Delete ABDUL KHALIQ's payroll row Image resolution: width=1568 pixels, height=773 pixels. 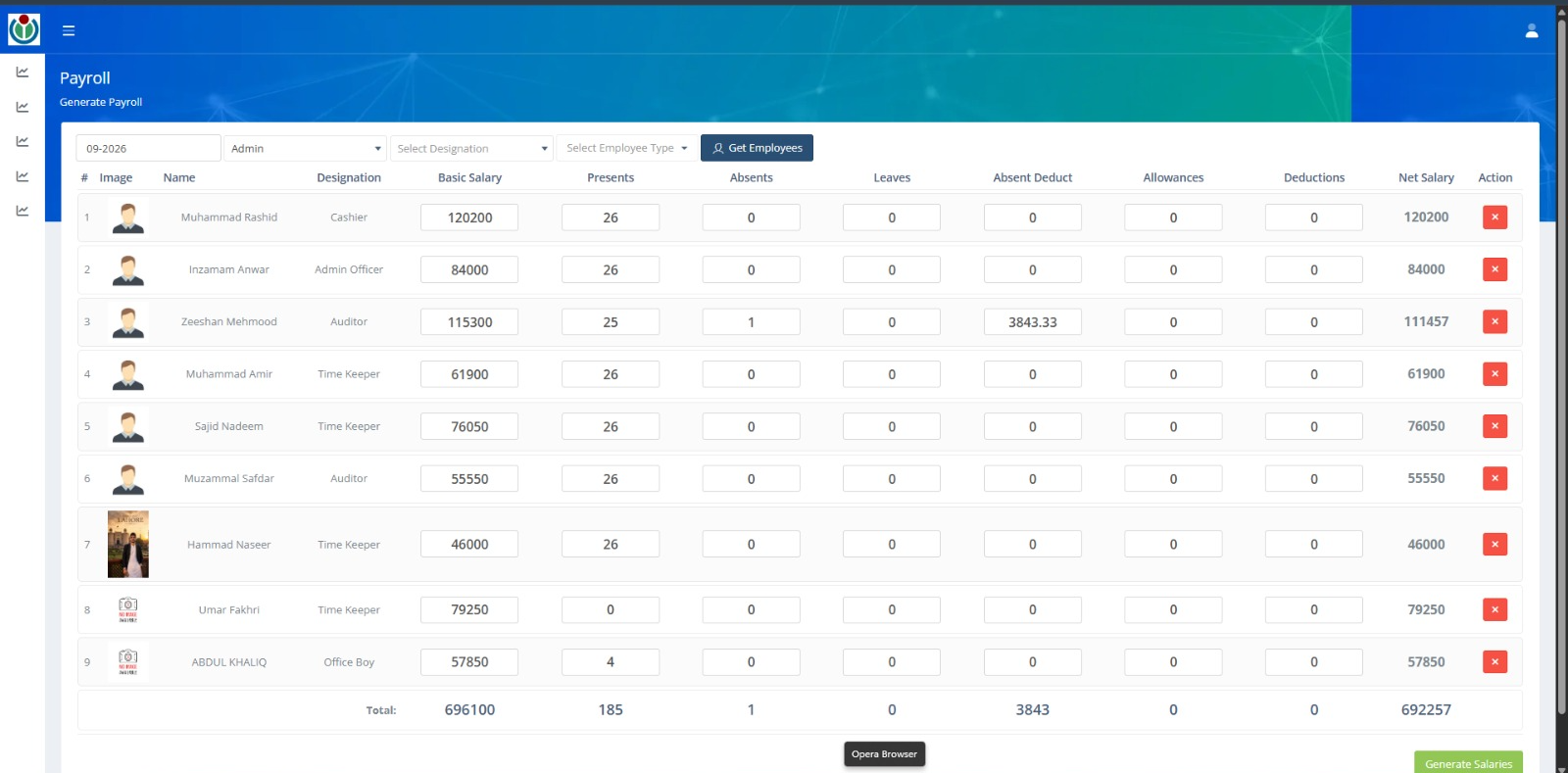1494,662
